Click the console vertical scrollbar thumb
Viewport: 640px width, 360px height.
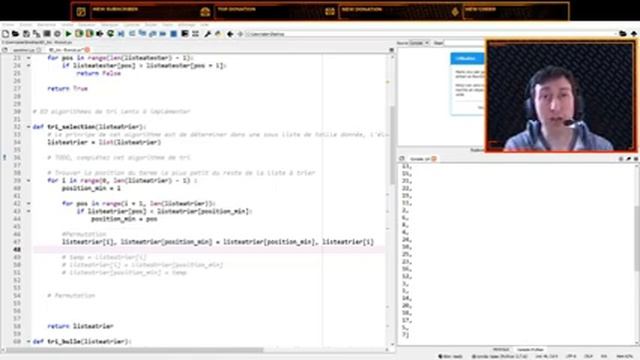pyautogui.click(x=637, y=238)
